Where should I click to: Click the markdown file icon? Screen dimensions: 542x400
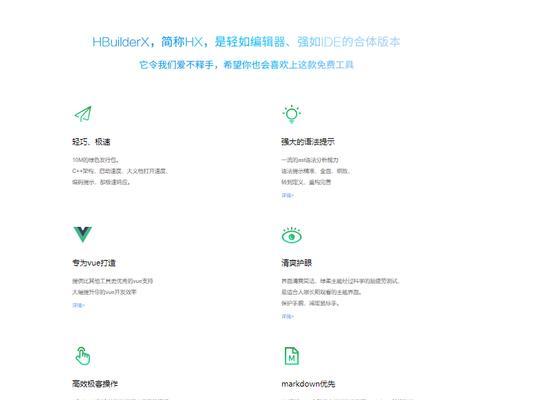[x=291, y=356]
